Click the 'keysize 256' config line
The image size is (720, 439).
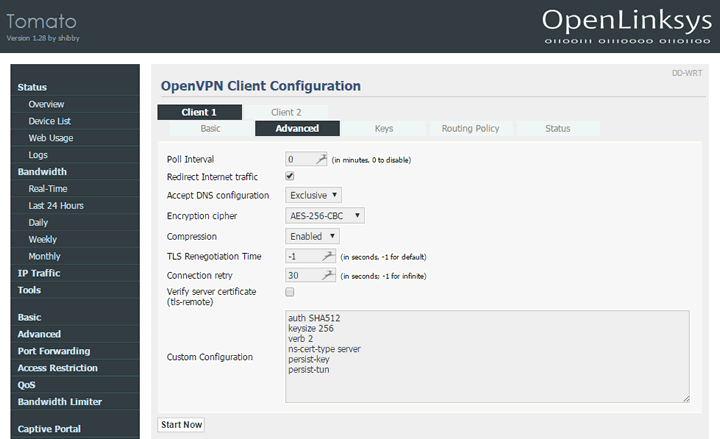tap(311, 328)
